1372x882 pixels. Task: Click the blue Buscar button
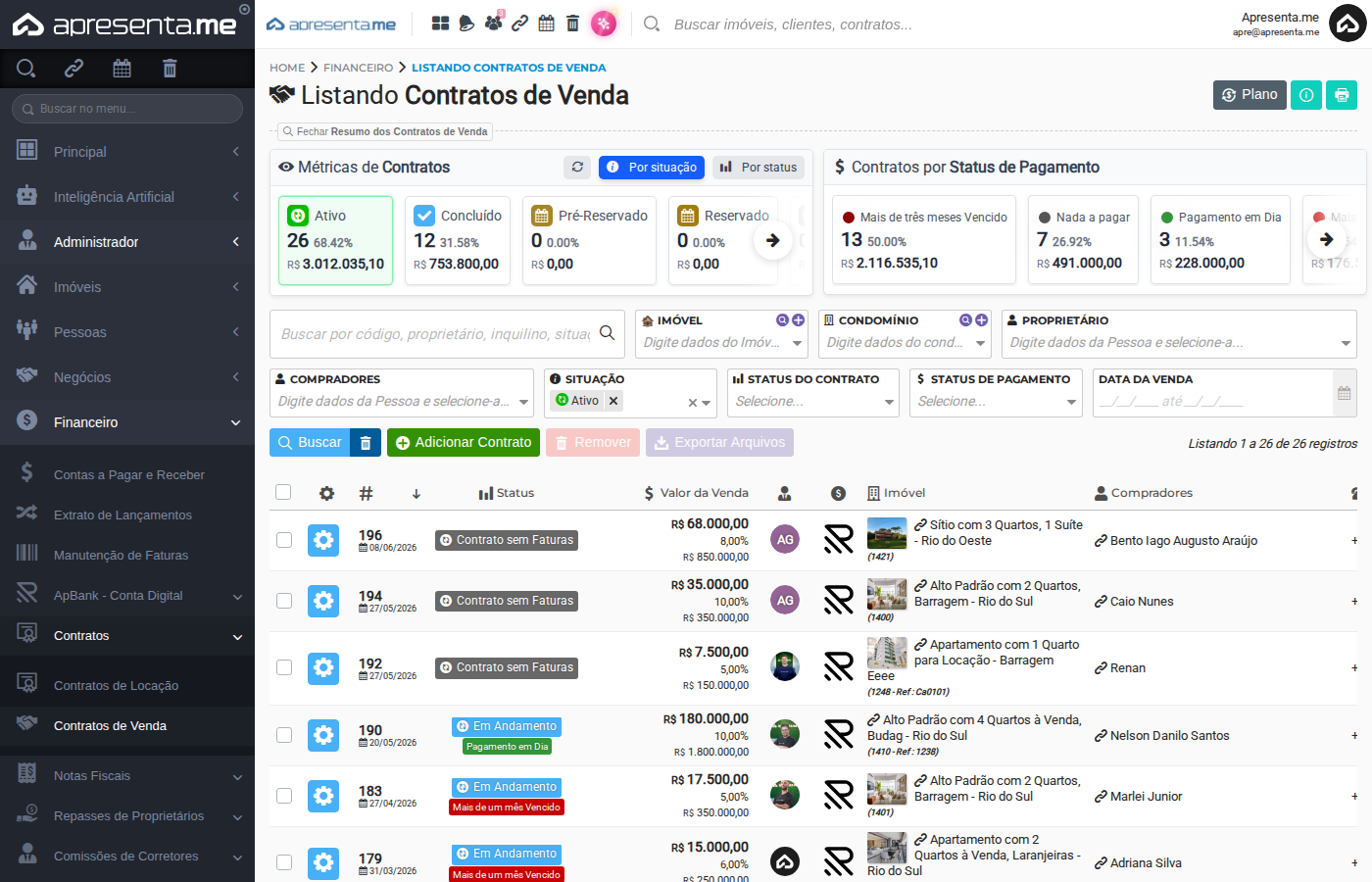click(x=310, y=443)
